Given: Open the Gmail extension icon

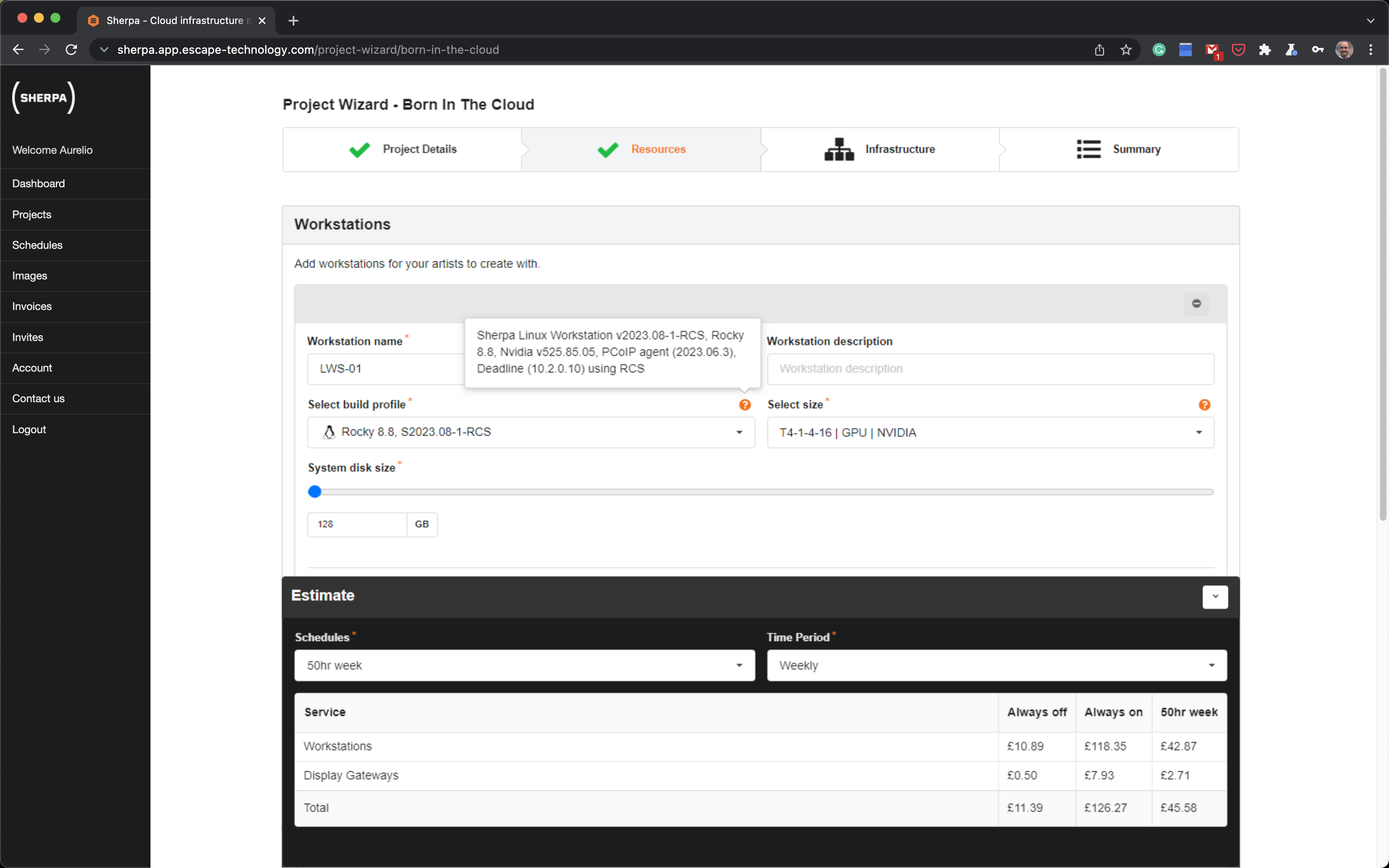Looking at the screenshot, I should (x=1212, y=50).
